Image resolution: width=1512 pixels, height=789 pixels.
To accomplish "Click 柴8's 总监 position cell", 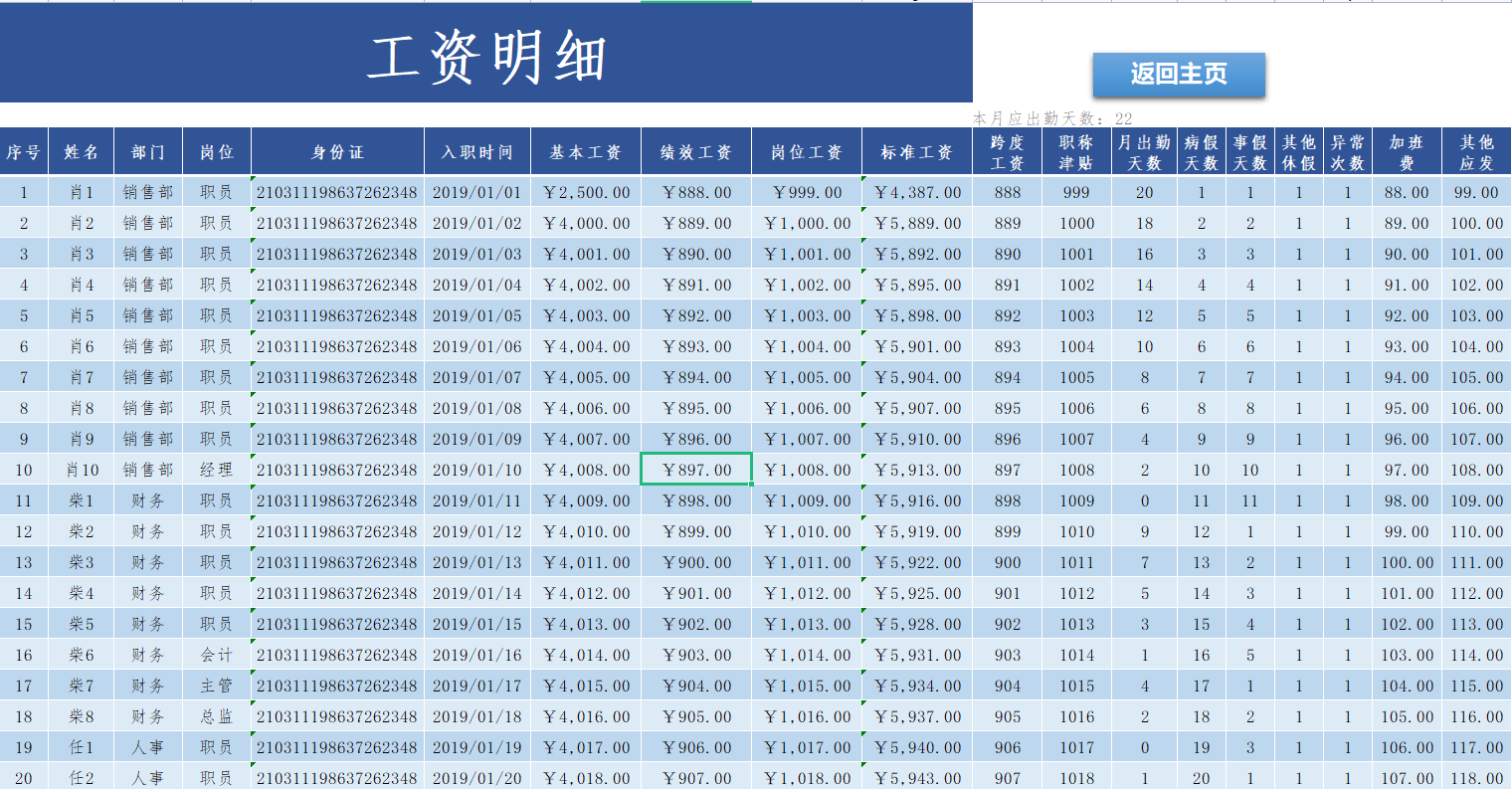I will [x=215, y=715].
